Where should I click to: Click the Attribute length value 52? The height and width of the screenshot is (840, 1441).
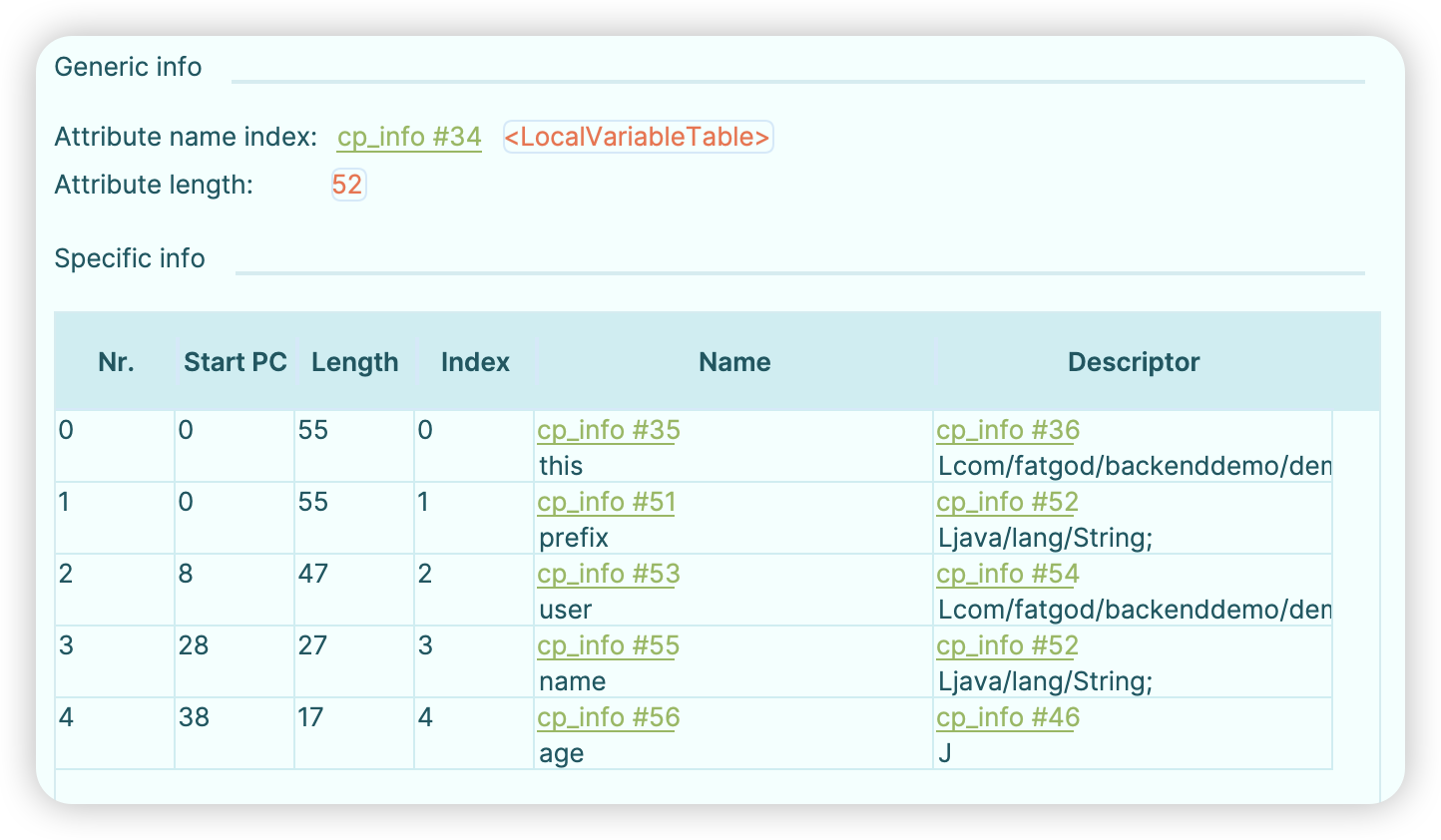pos(347,185)
